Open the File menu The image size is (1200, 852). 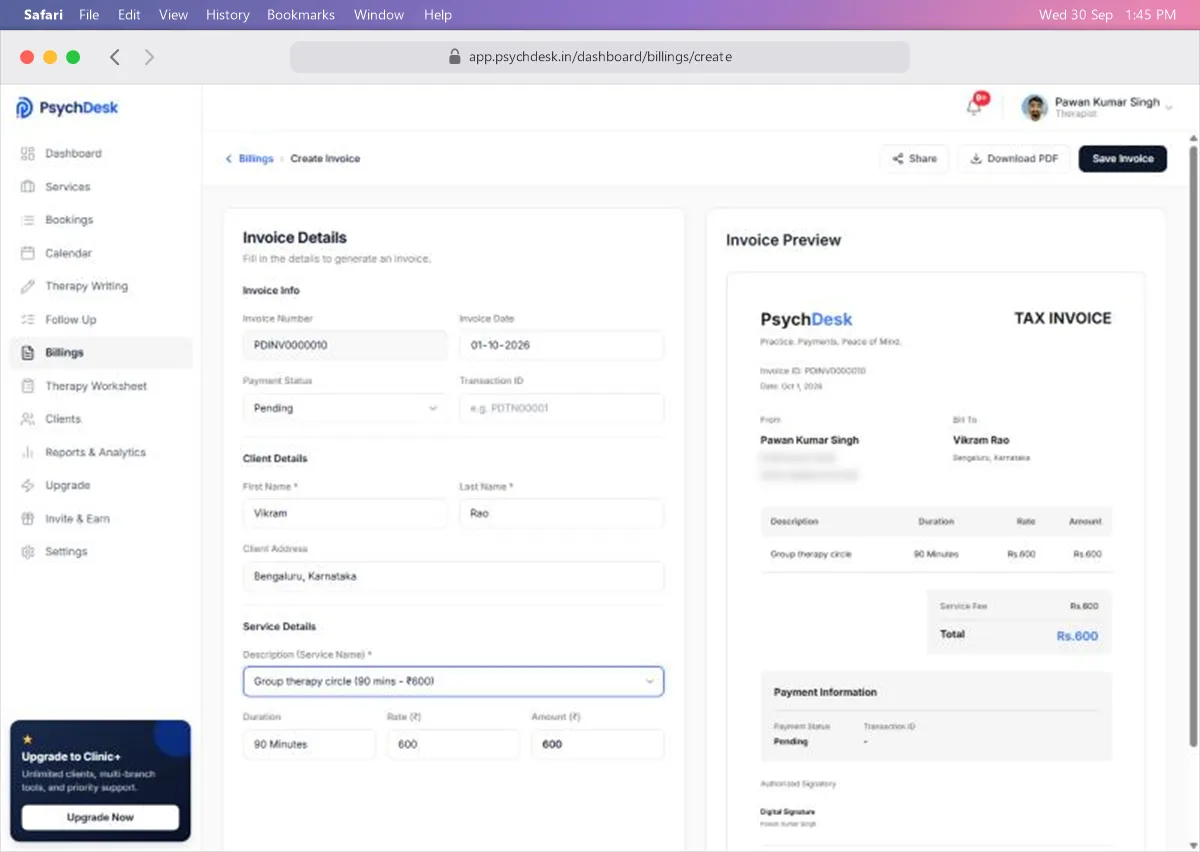pos(89,15)
